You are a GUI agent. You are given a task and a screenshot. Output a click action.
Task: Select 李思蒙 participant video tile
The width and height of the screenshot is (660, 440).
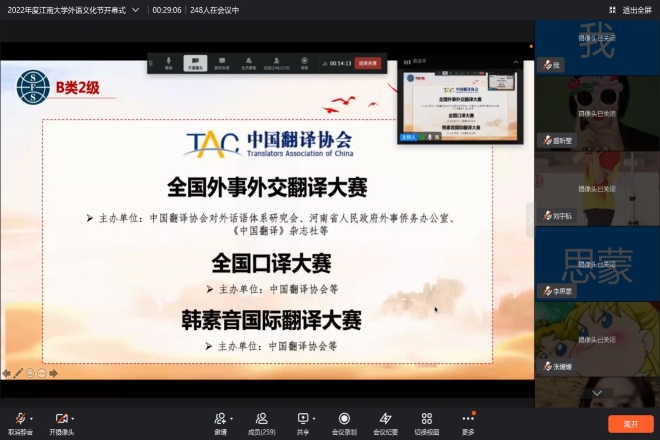tap(597, 264)
